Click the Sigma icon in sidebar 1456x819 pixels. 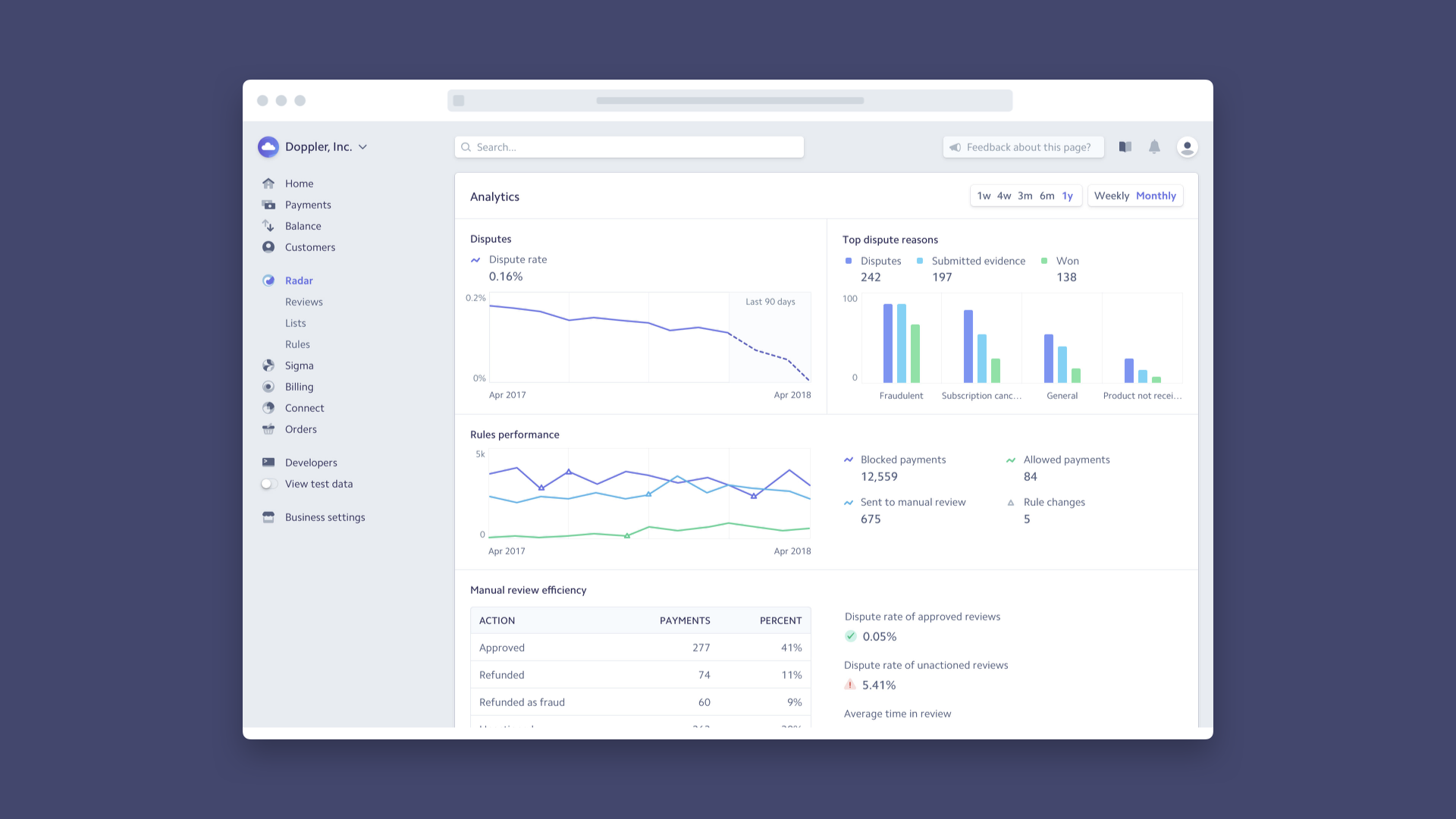268,366
